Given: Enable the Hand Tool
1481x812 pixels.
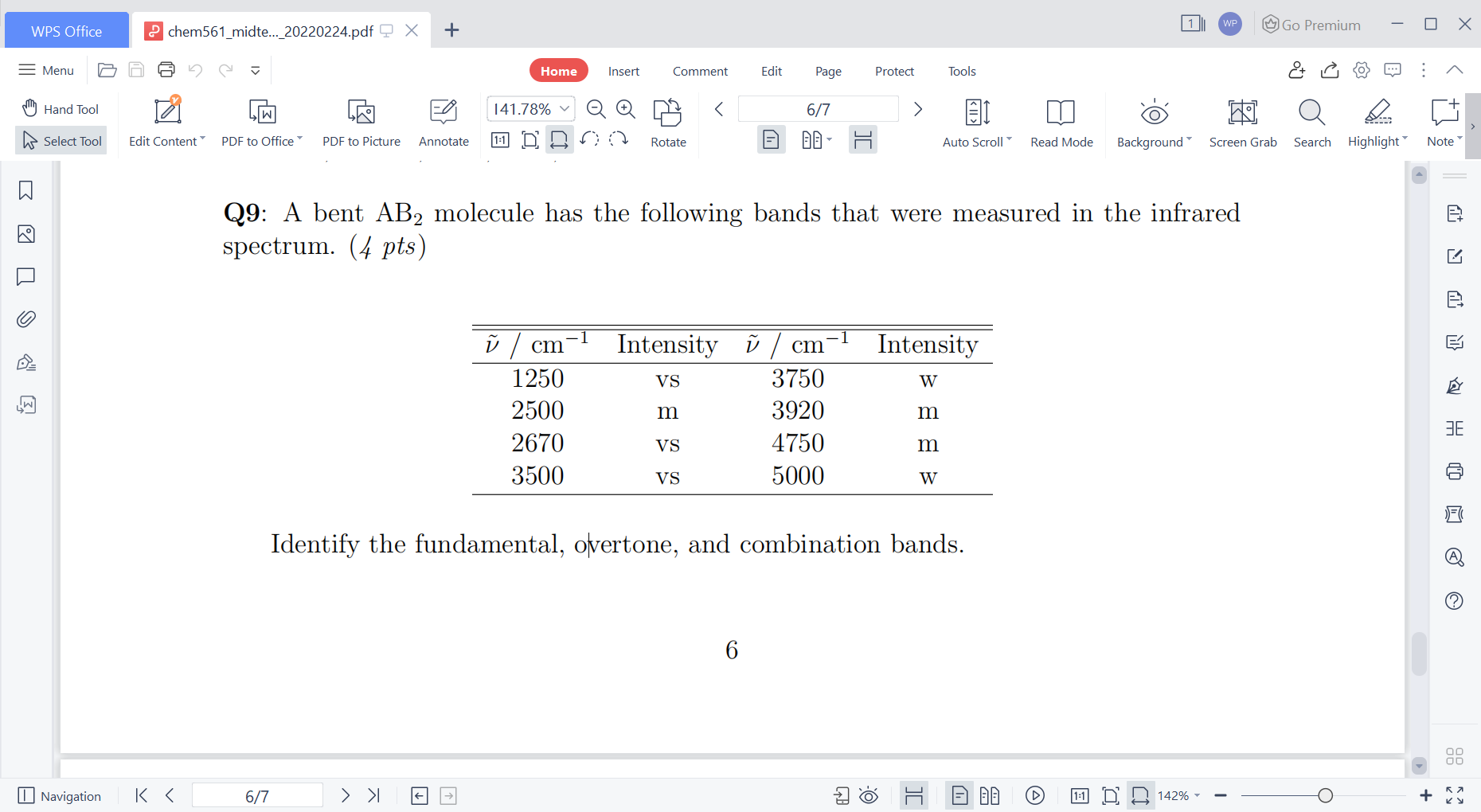Looking at the screenshot, I should coord(61,108).
